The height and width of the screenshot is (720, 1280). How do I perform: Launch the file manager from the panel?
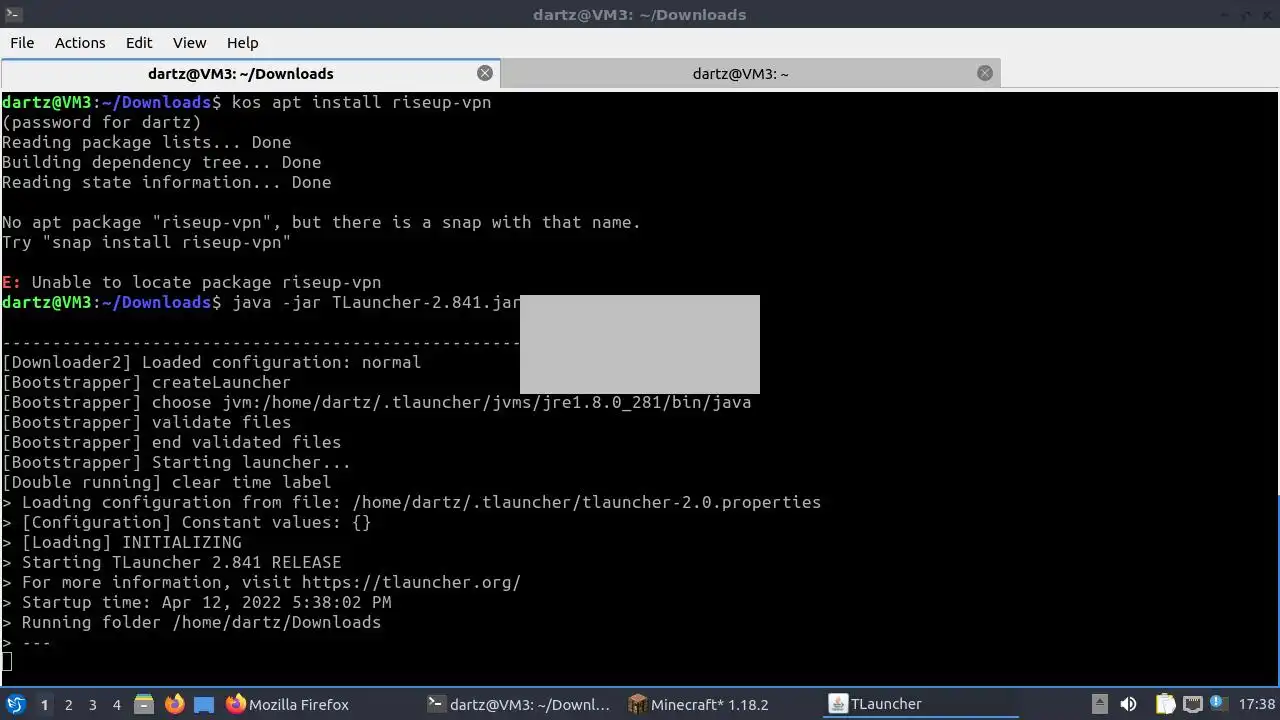point(144,704)
